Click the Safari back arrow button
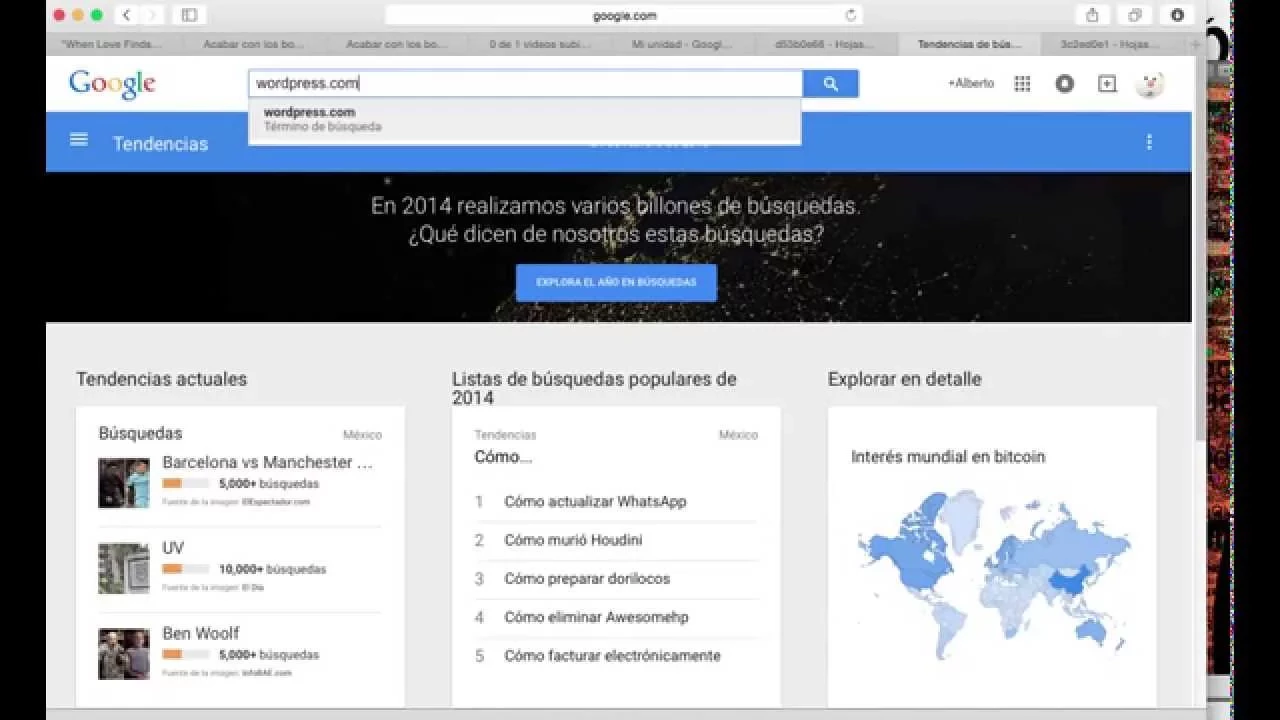 [x=127, y=15]
